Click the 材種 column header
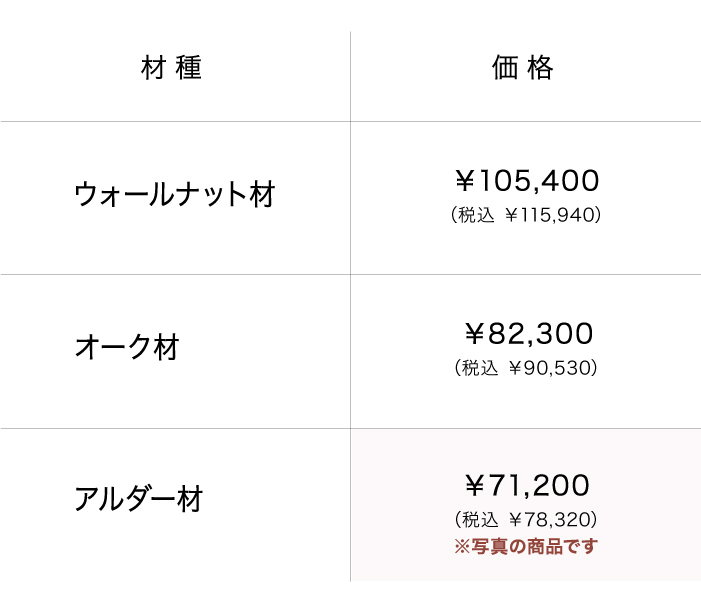 point(173,68)
